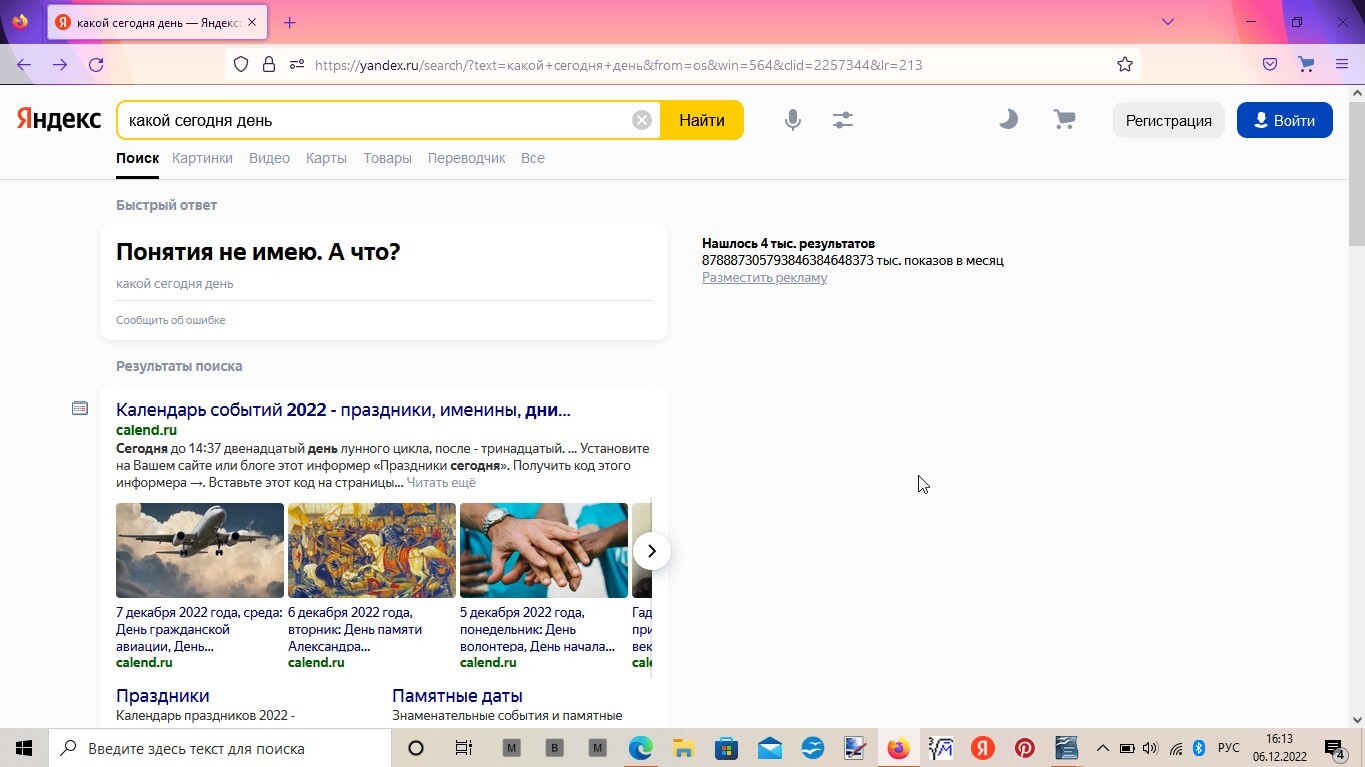The height and width of the screenshot is (767, 1365).
Task: Switch to the Карты tab
Action: click(x=326, y=158)
